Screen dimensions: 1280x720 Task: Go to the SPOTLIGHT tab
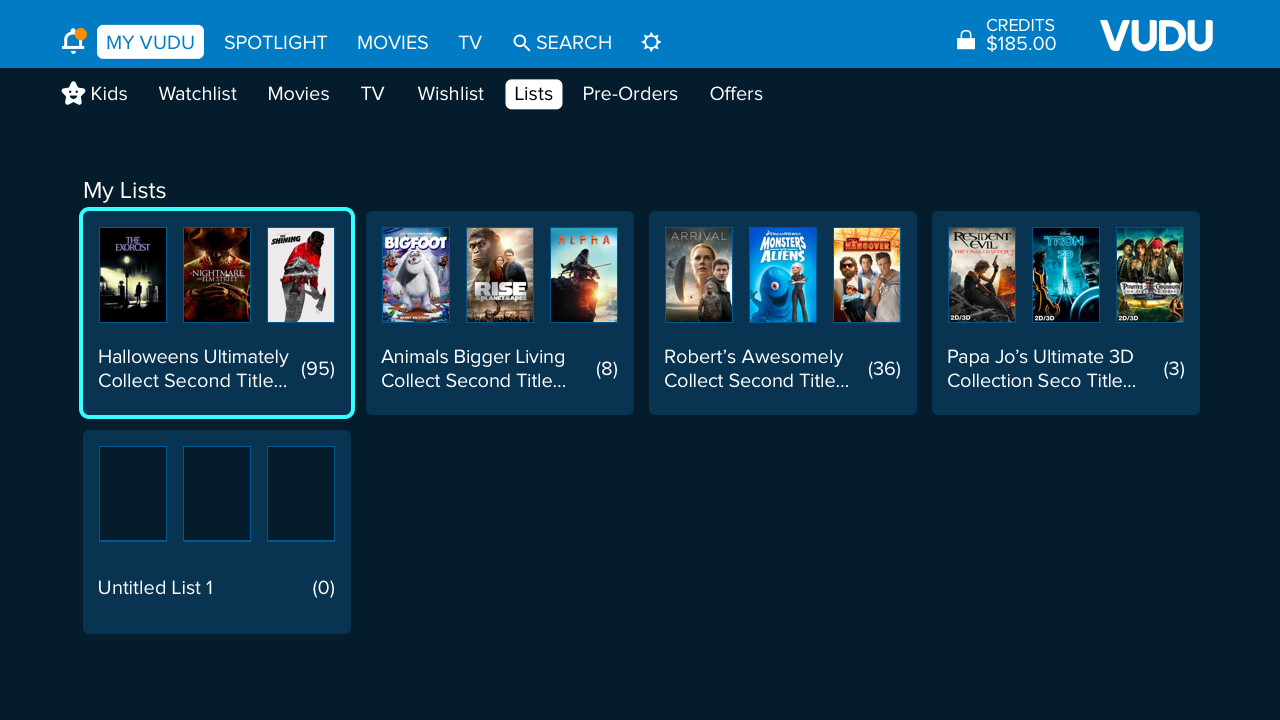tap(276, 43)
